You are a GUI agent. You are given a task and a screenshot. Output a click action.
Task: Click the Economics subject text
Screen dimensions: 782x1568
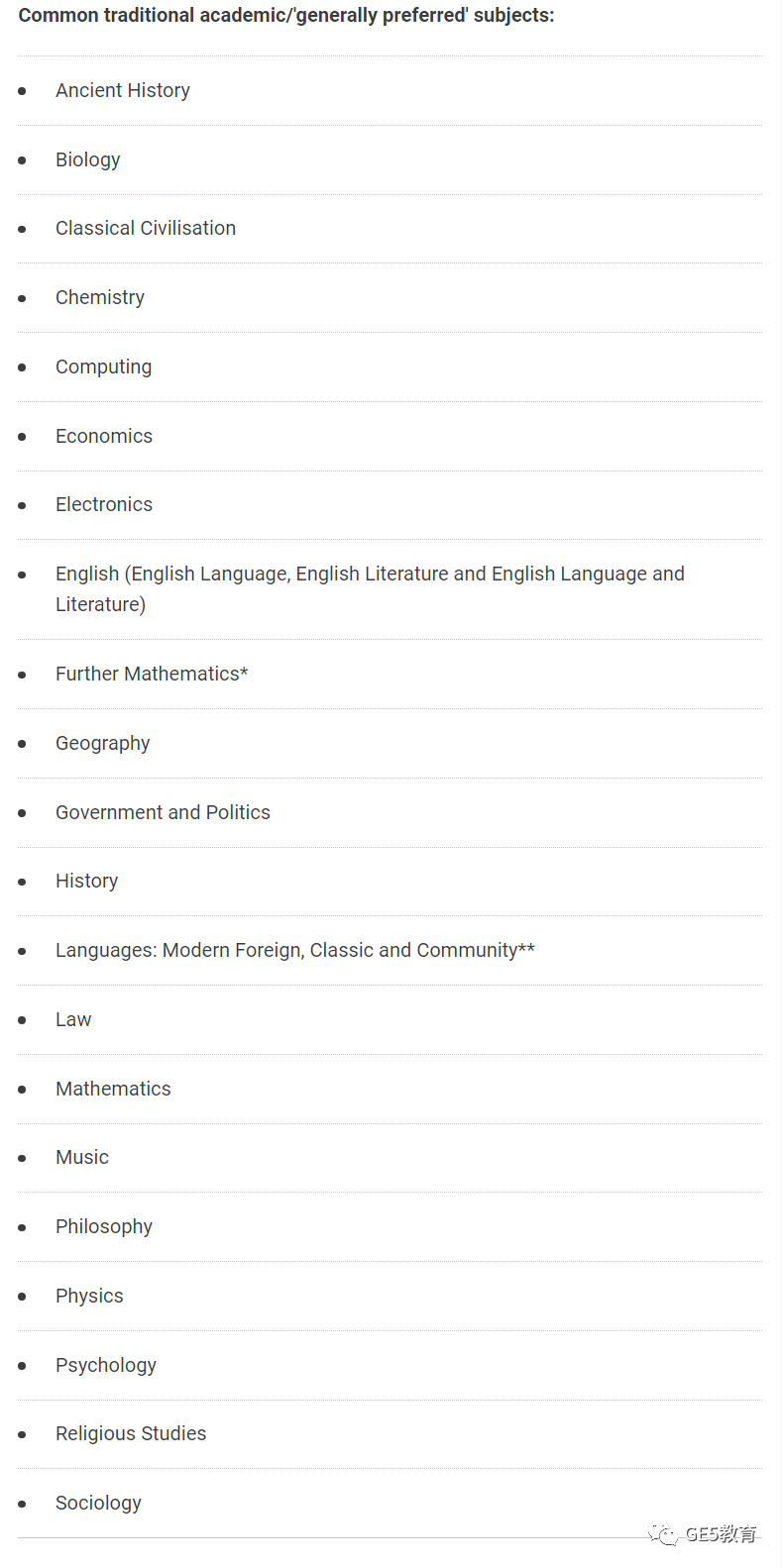(x=104, y=436)
